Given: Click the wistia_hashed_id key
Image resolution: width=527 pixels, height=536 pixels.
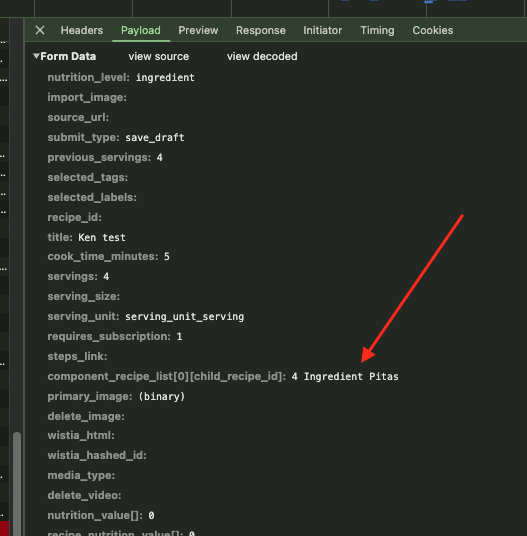Looking at the screenshot, I should pyautogui.click(x=97, y=455).
